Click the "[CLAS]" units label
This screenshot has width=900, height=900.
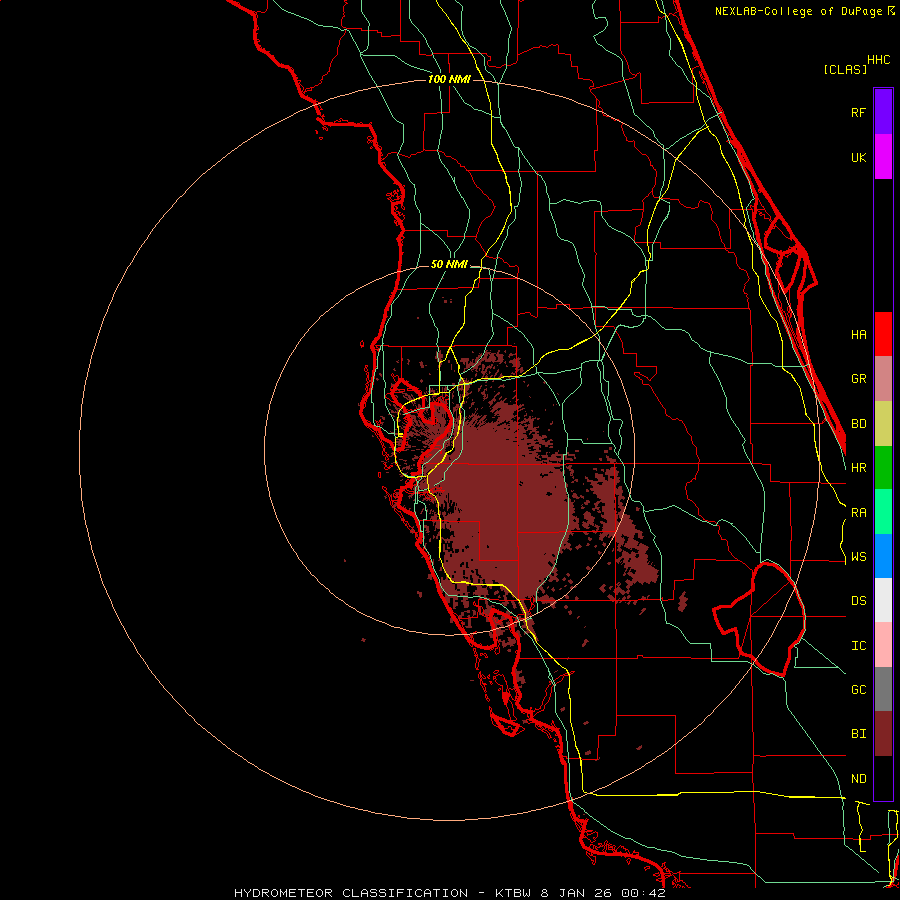[844, 69]
